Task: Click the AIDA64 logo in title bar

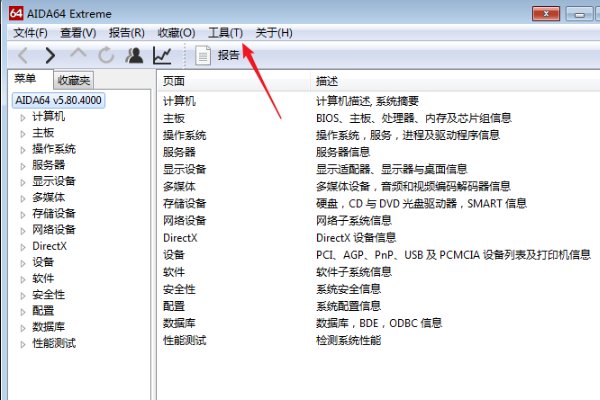Action: pos(16,13)
